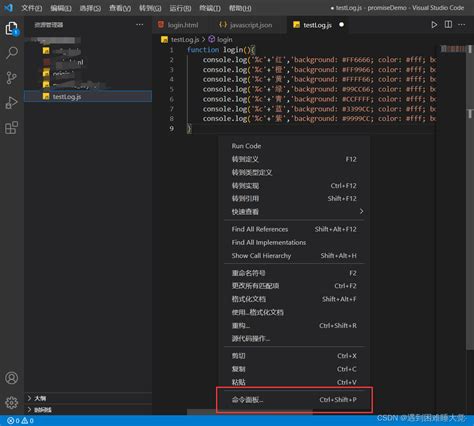Screen dimensions: 474x426
Task: Open the Accounts icon in activity bar
Action: (12, 378)
